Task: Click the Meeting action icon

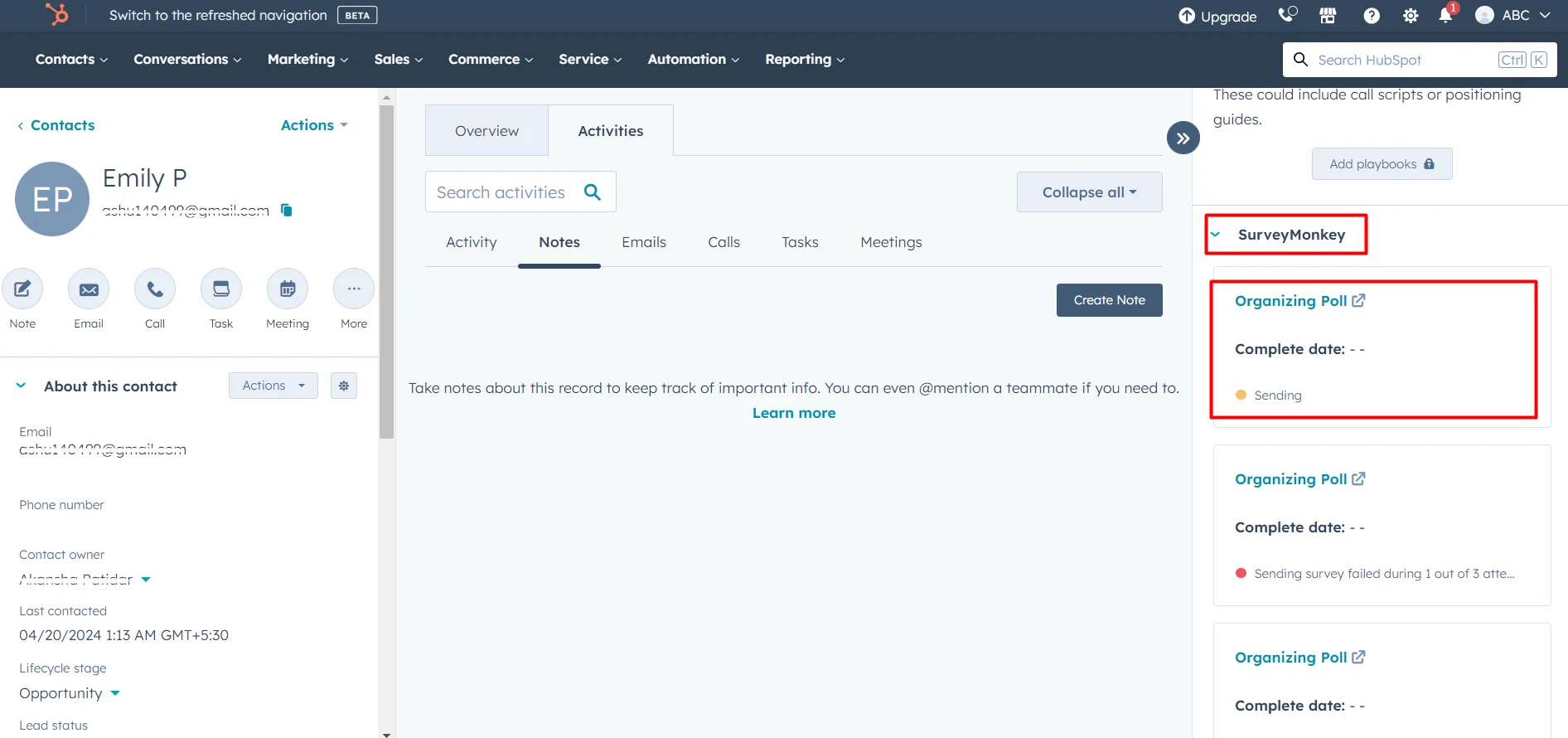Action: point(288,289)
